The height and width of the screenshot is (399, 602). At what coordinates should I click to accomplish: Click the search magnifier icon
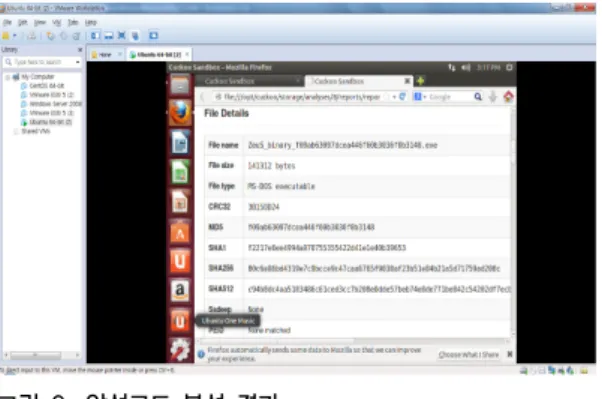(478, 97)
